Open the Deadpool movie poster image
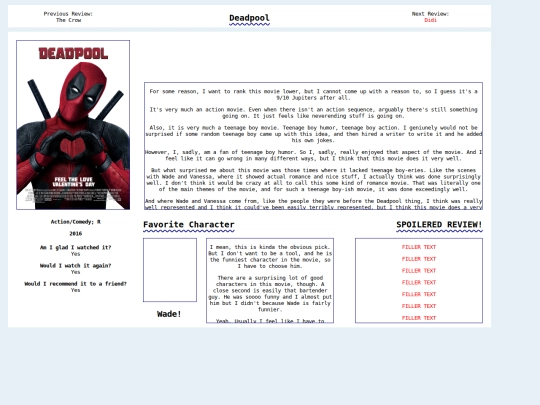This screenshot has width=540, height=405. [x=73, y=125]
